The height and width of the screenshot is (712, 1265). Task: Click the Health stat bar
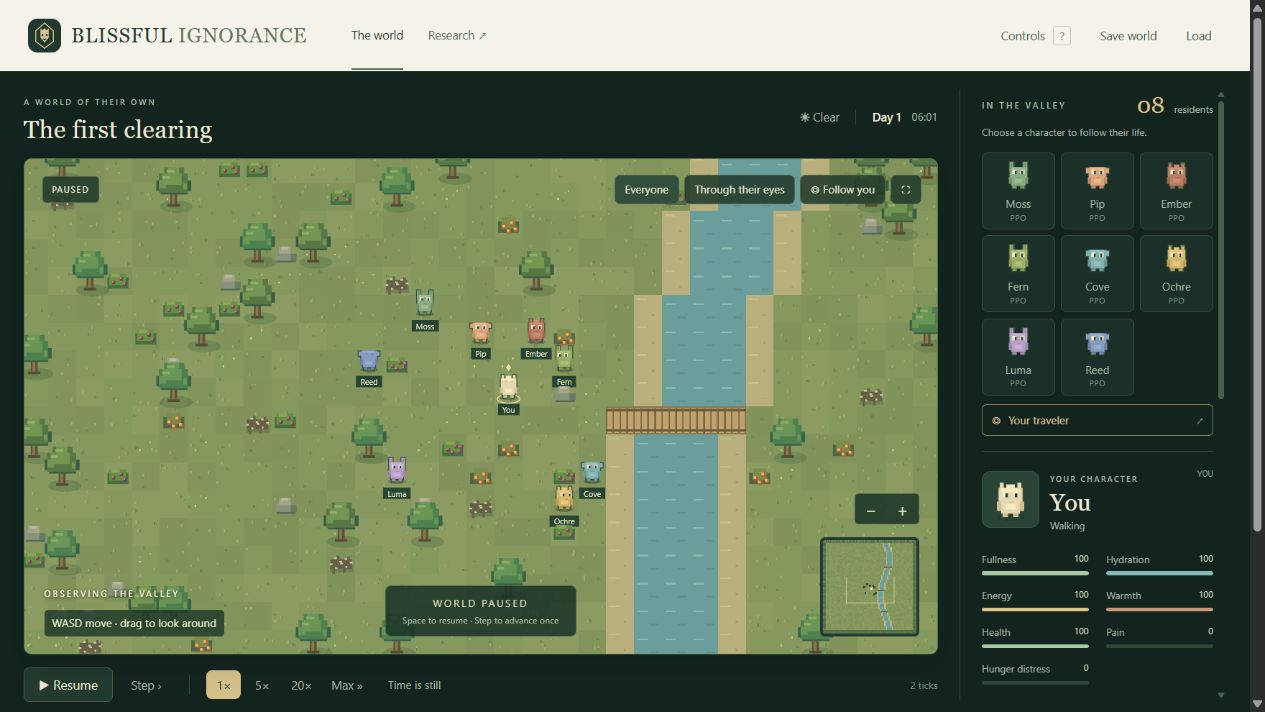pyautogui.click(x=1035, y=646)
